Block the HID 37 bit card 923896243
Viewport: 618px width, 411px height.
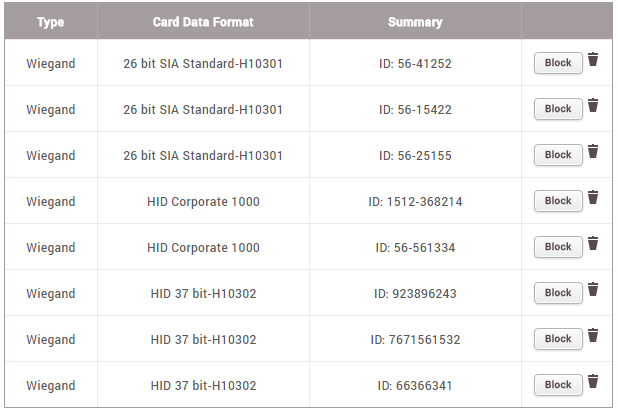[x=558, y=293]
